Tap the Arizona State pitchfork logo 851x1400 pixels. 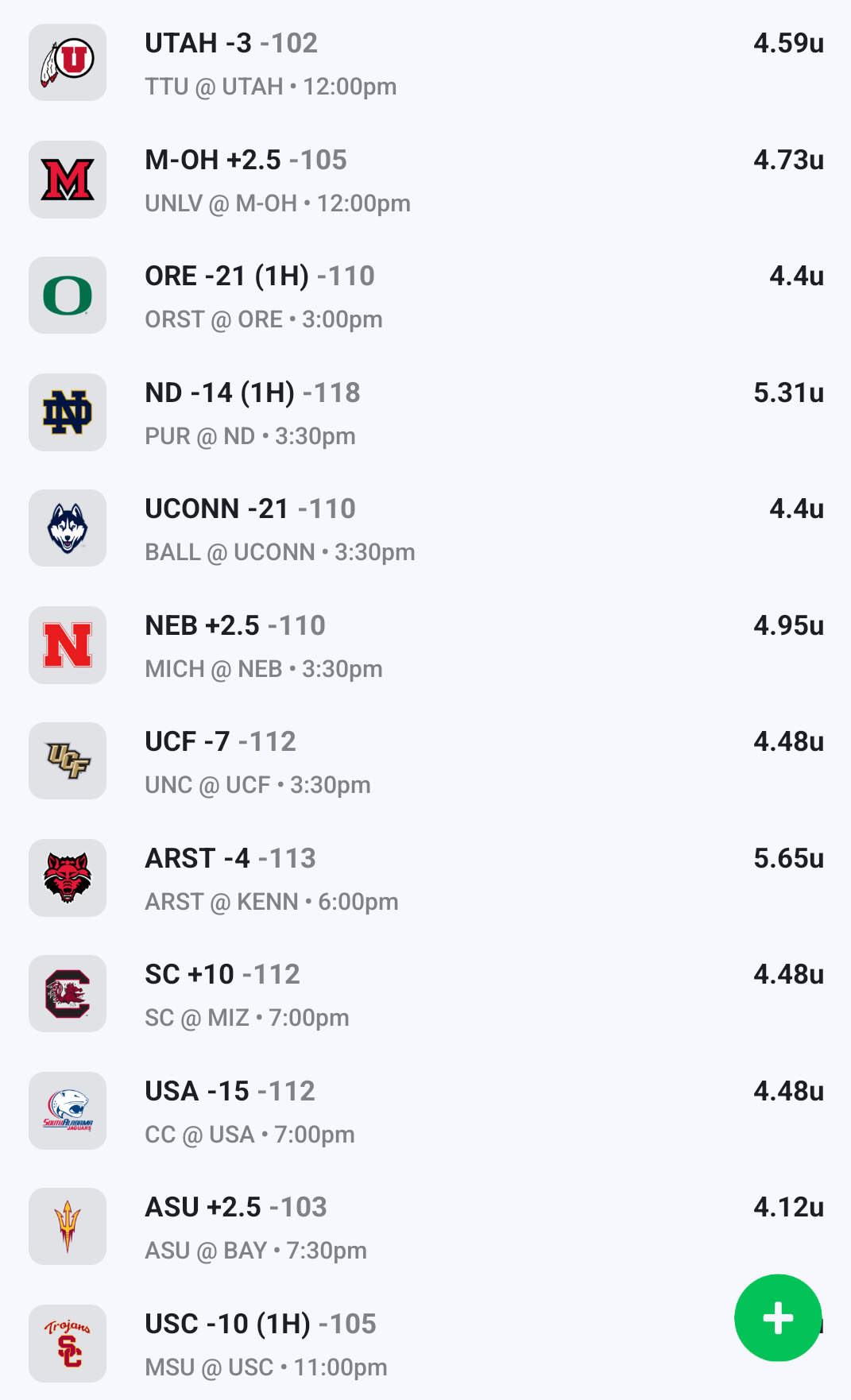pos(68,1227)
